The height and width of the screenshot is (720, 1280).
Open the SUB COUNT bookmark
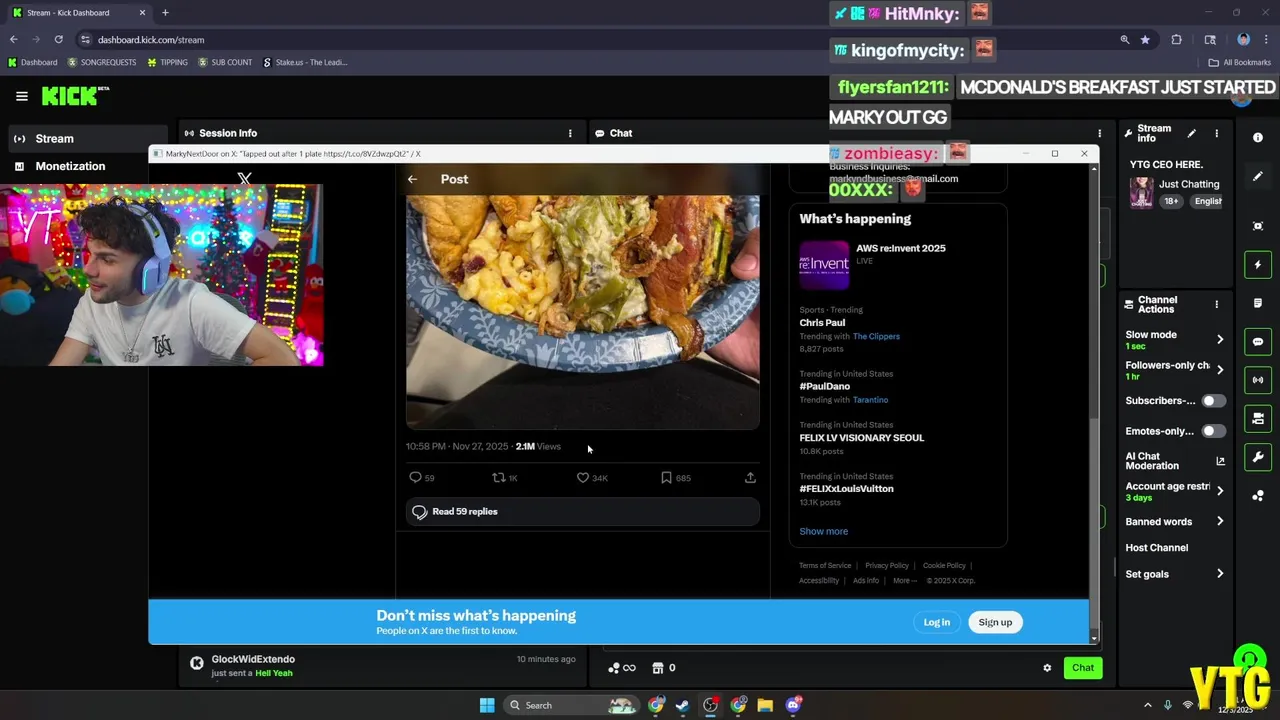tap(225, 62)
